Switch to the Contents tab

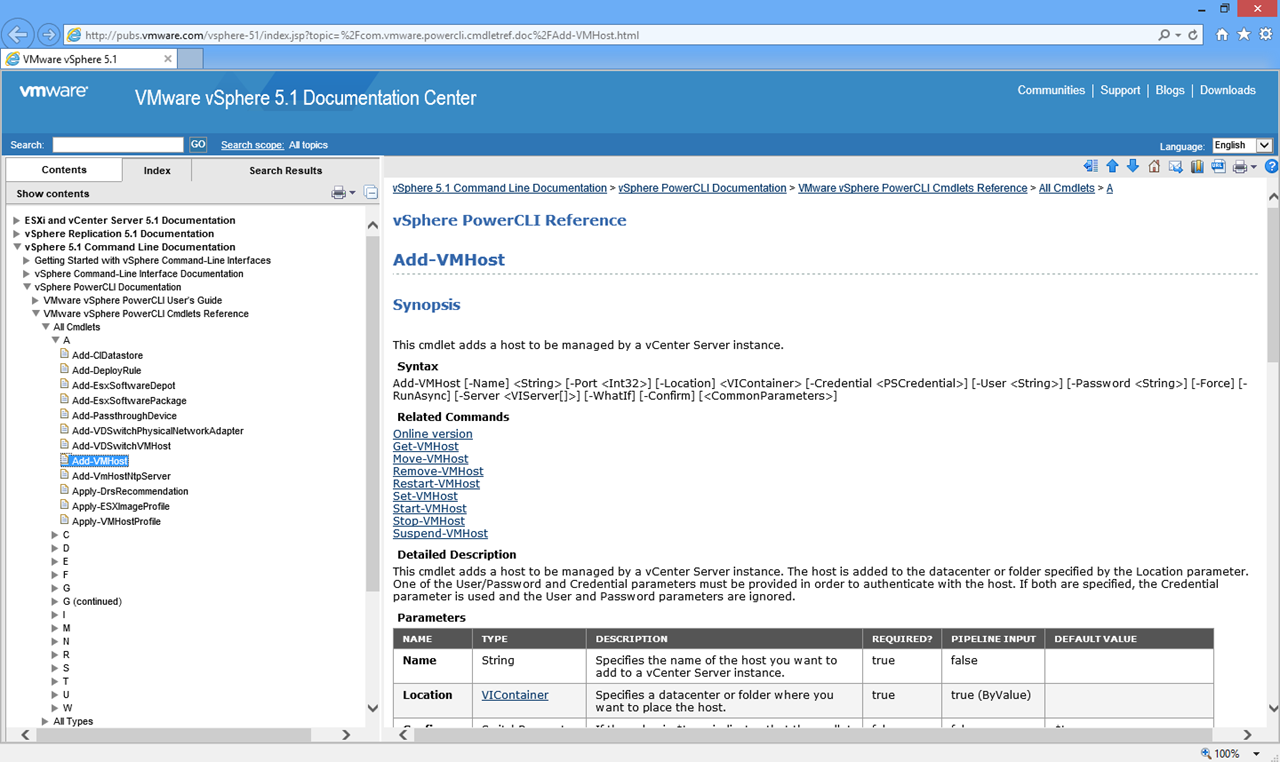64,170
